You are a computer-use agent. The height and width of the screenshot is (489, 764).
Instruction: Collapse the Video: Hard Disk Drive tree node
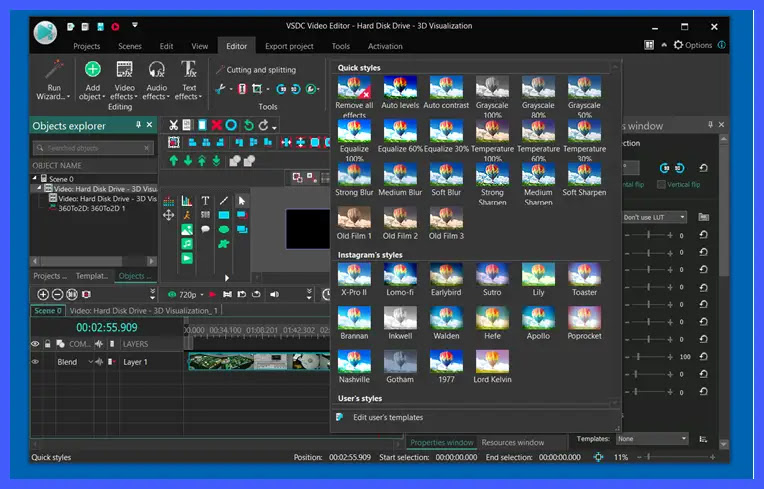39,188
